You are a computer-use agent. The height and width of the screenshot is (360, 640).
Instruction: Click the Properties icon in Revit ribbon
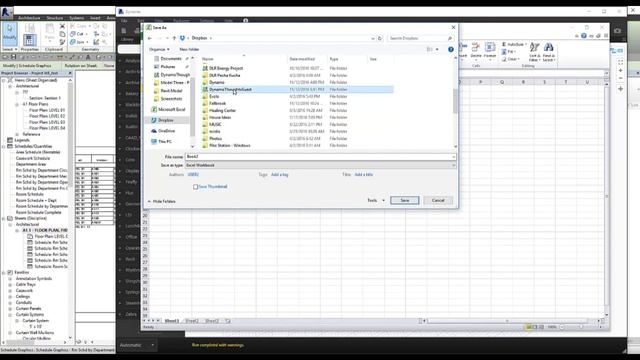(x=29, y=40)
